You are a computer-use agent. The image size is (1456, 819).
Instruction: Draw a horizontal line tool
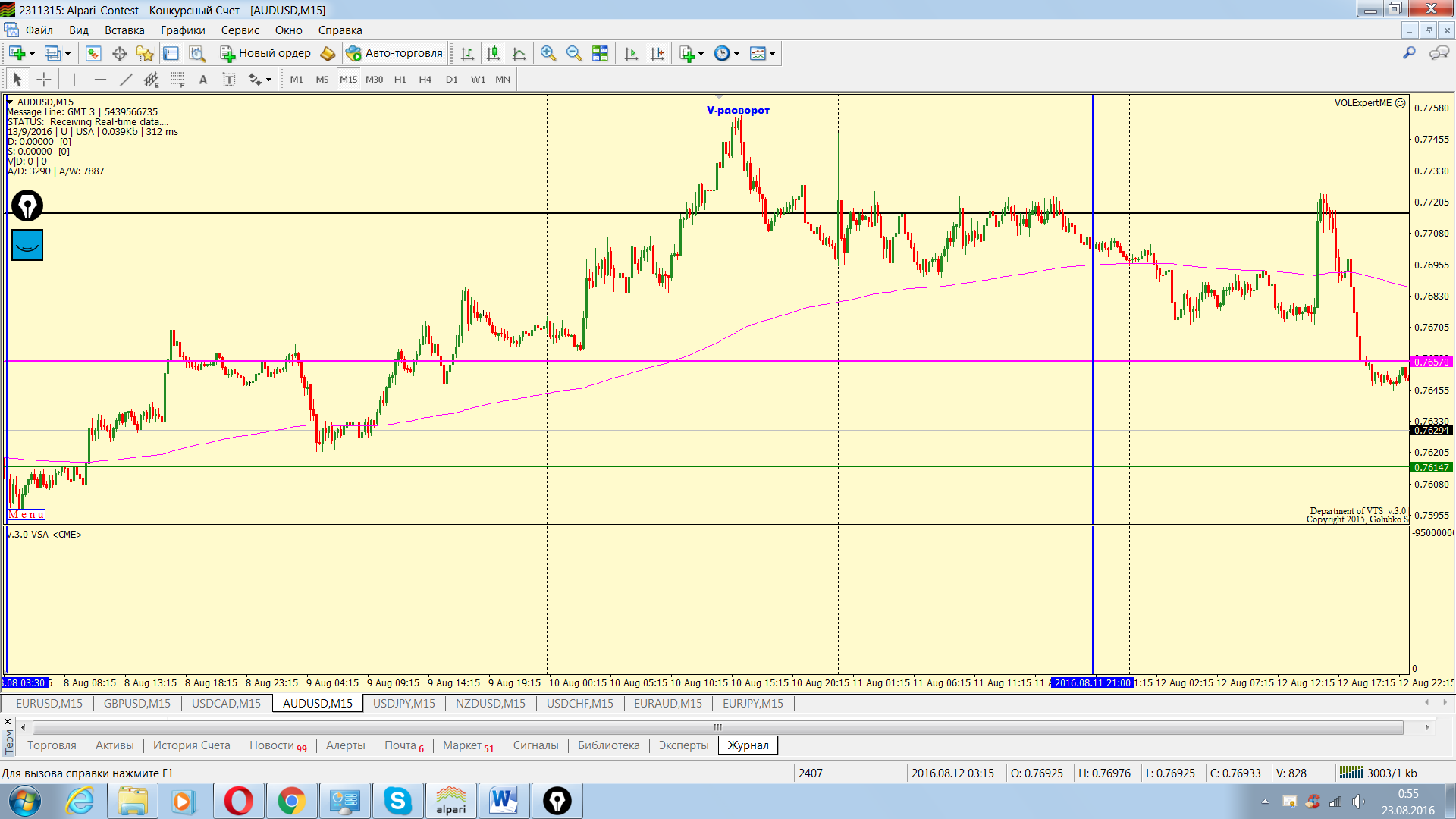[100, 80]
